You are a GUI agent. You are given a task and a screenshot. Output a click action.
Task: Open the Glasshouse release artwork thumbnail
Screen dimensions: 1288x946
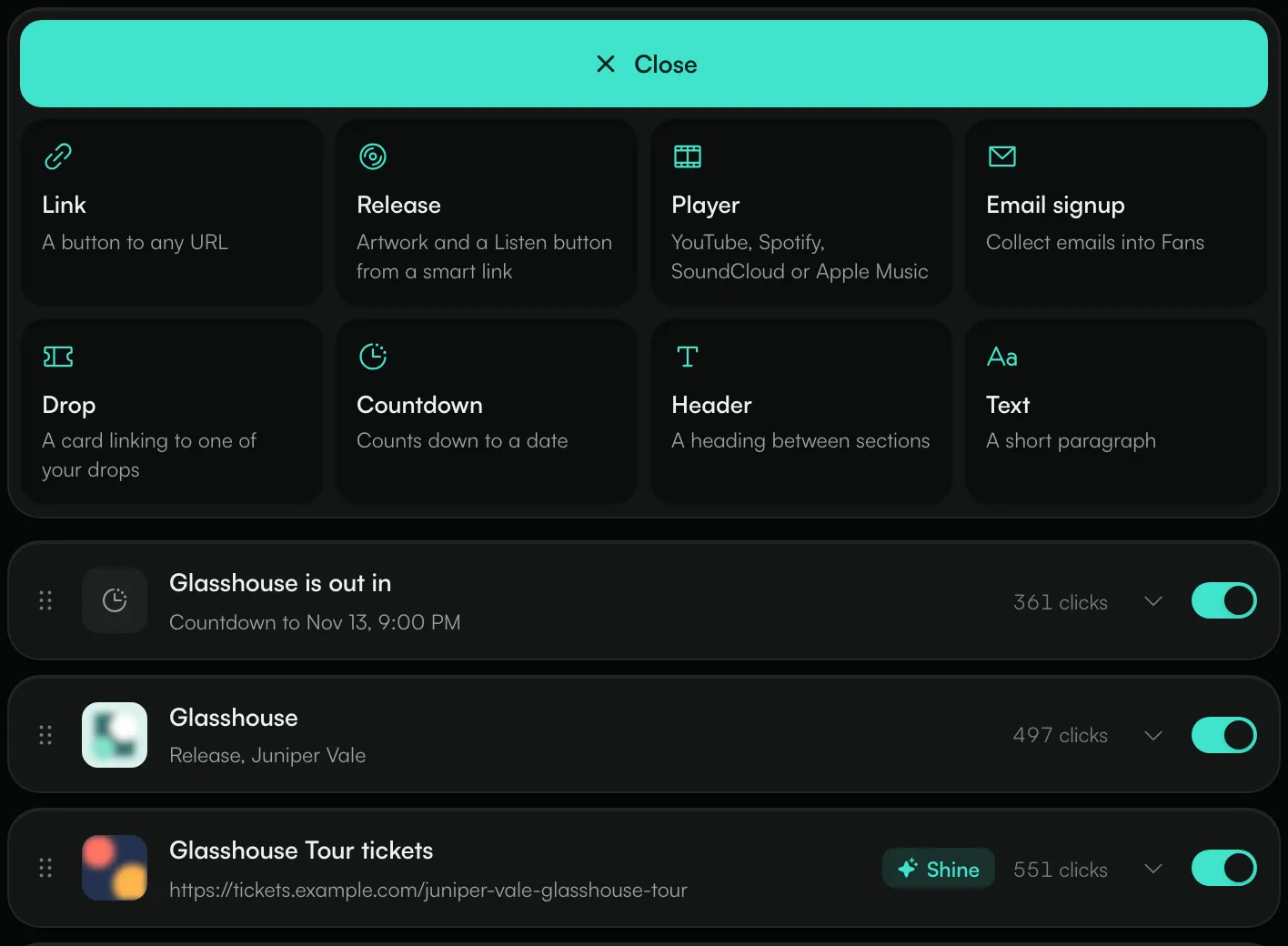[x=115, y=735]
